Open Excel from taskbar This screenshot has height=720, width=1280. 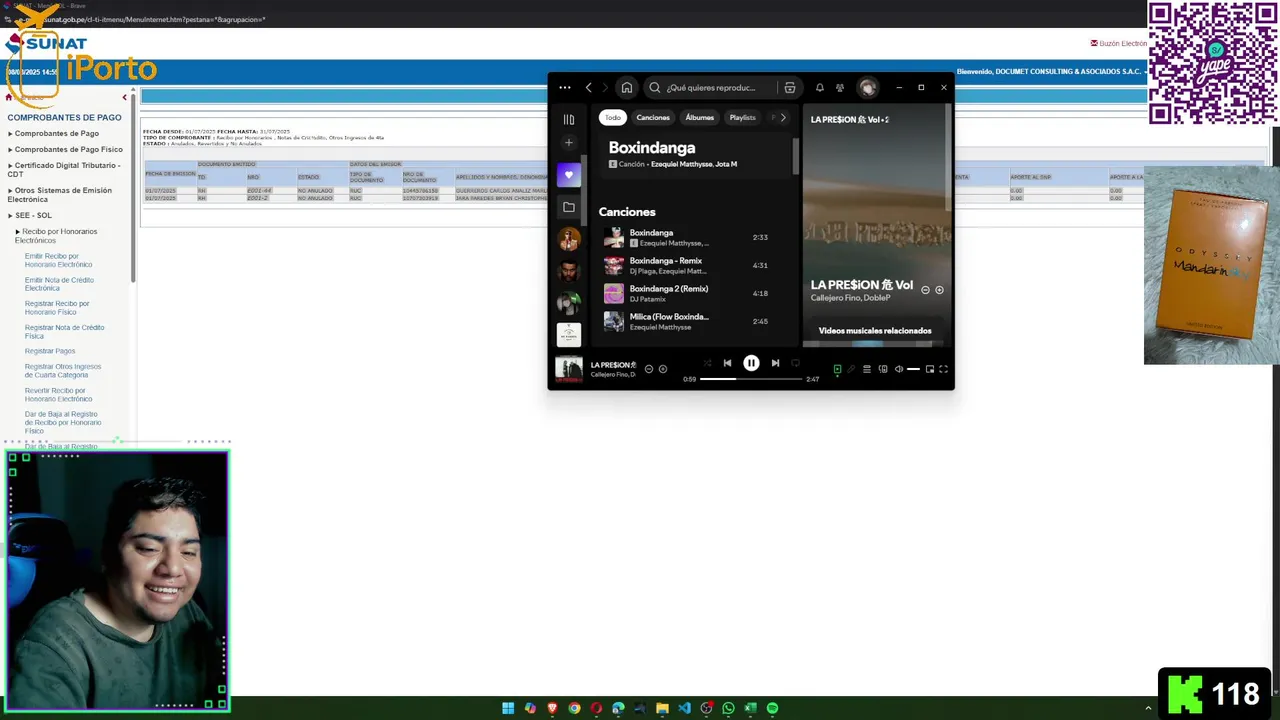click(750, 708)
